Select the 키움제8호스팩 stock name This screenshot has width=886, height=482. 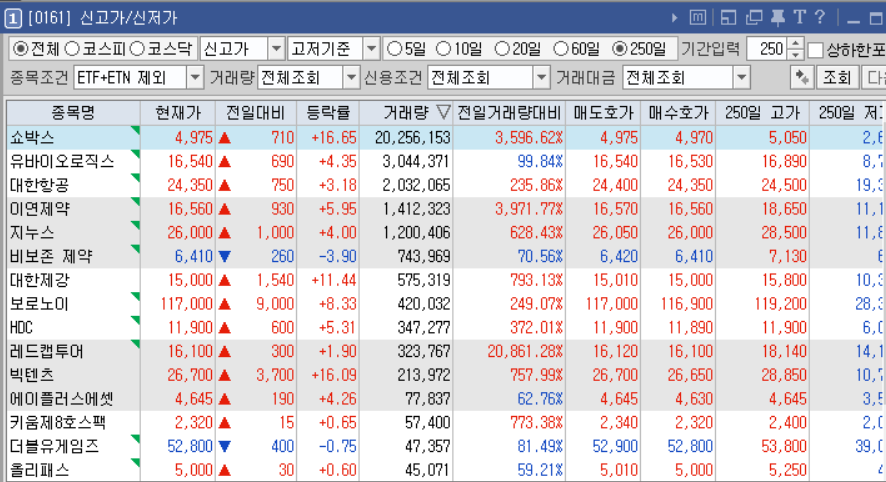point(58,423)
